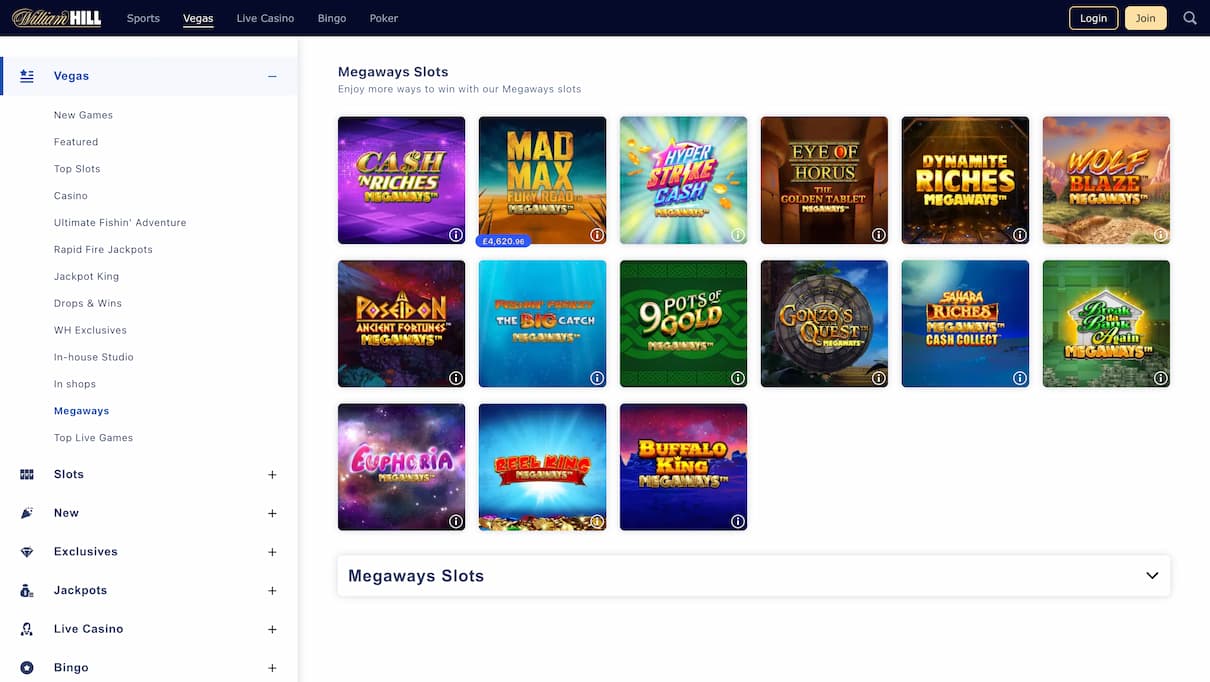1210x682 pixels.
Task: Click the Login button
Action: click(1094, 18)
